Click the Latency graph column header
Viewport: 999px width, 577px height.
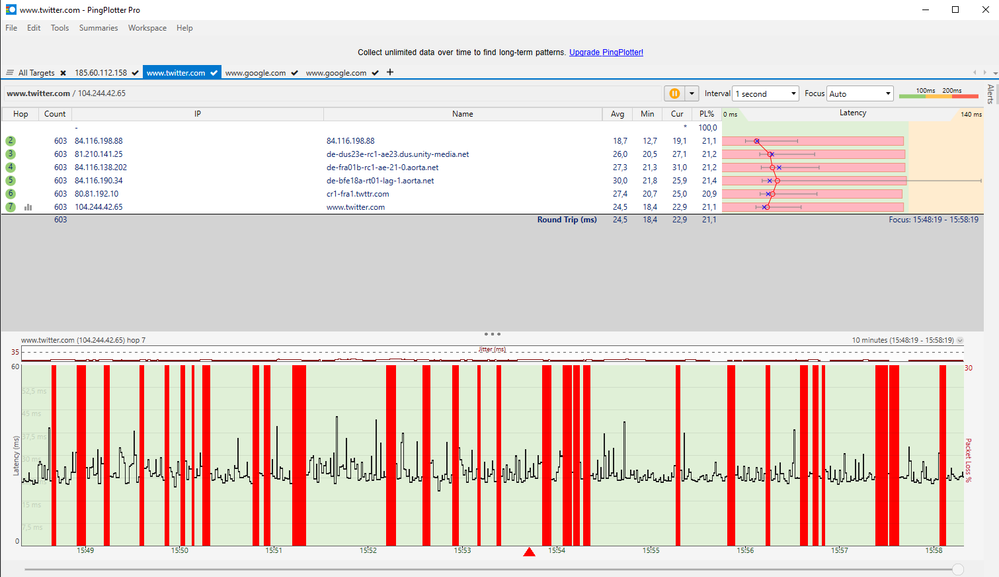coord(852,113)
